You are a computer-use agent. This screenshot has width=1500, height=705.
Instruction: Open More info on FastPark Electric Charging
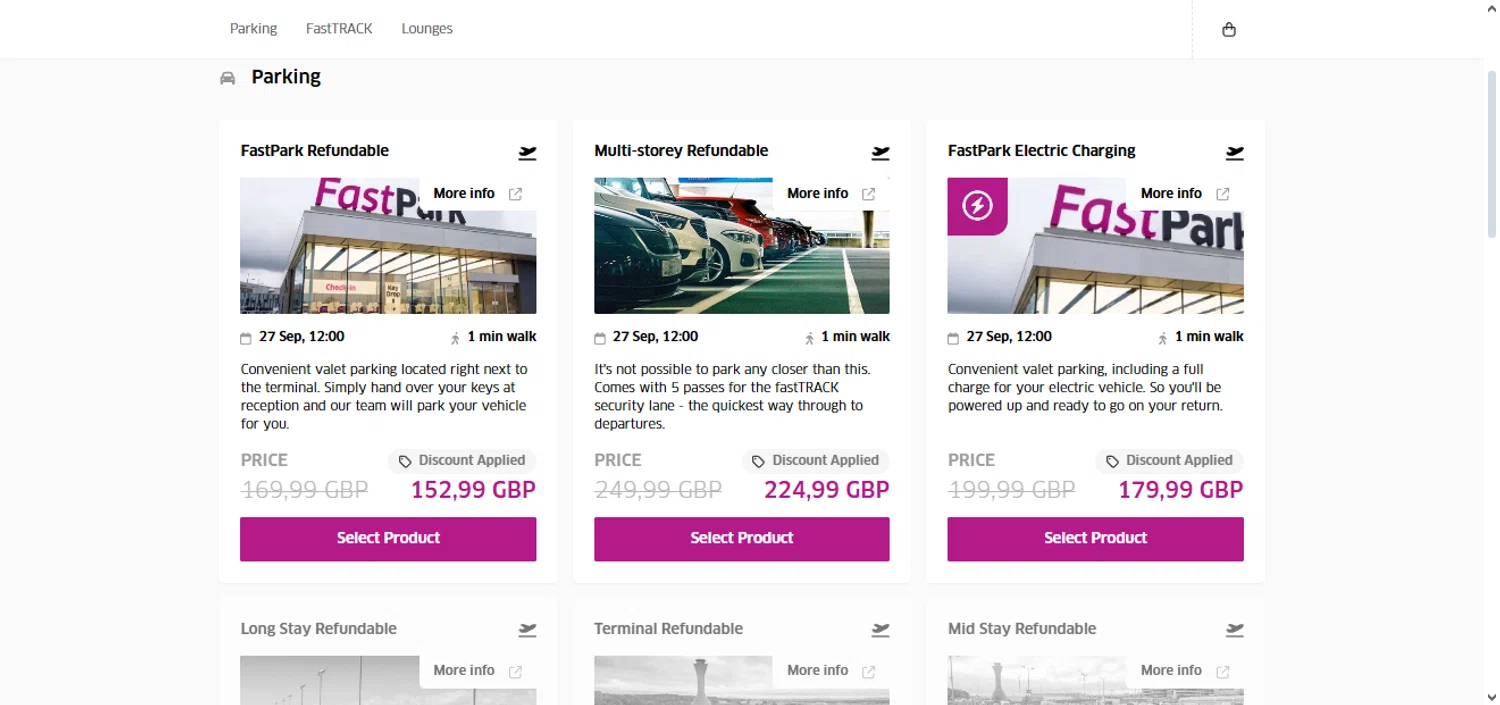click(1171, 193)
